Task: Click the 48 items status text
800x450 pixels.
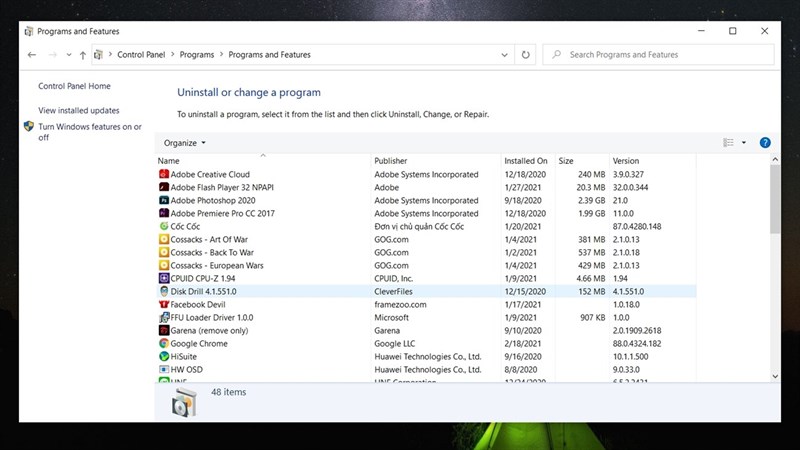Action: (x=229, y=392)
